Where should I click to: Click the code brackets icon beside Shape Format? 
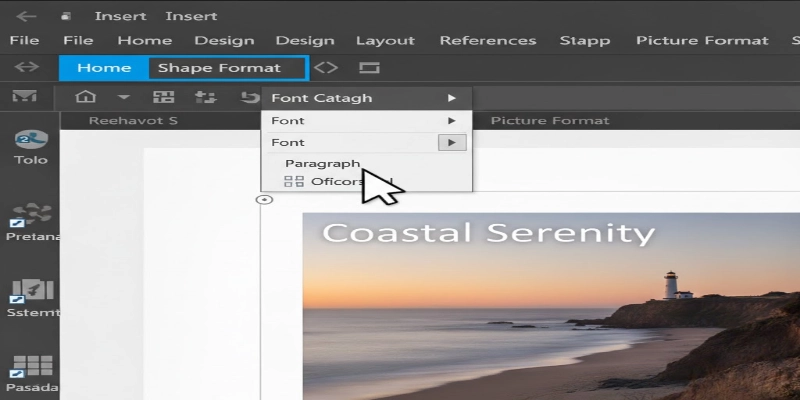[326, 68]
